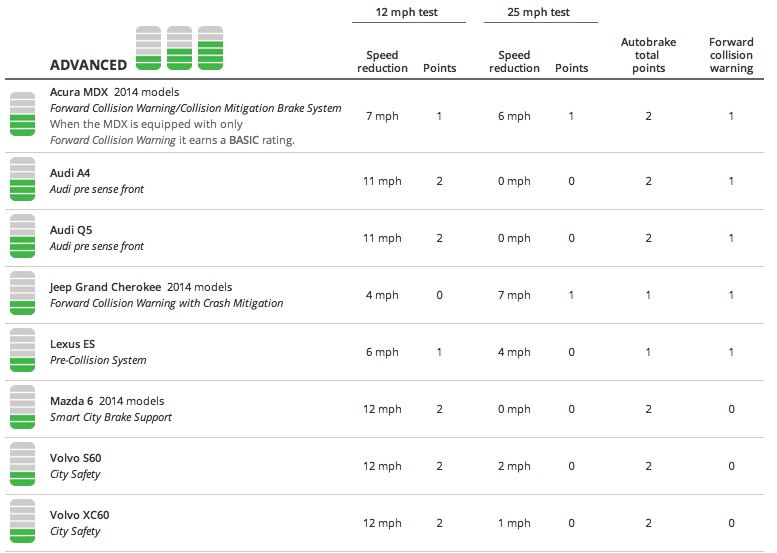Select the 'Audi Q5' model name
The image size is (777, 553).
tap(71, 230)
